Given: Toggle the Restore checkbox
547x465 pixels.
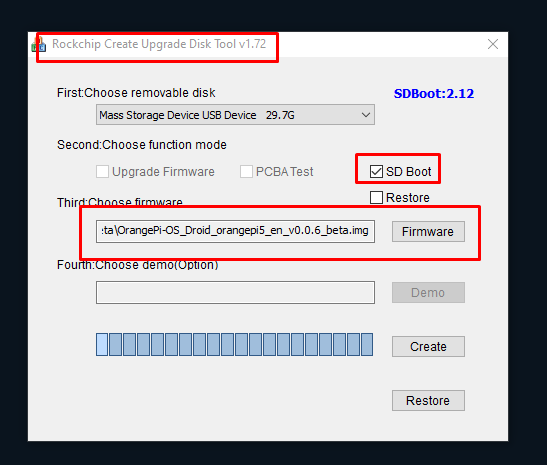Looking at the screenshot, I should (376, 197).
